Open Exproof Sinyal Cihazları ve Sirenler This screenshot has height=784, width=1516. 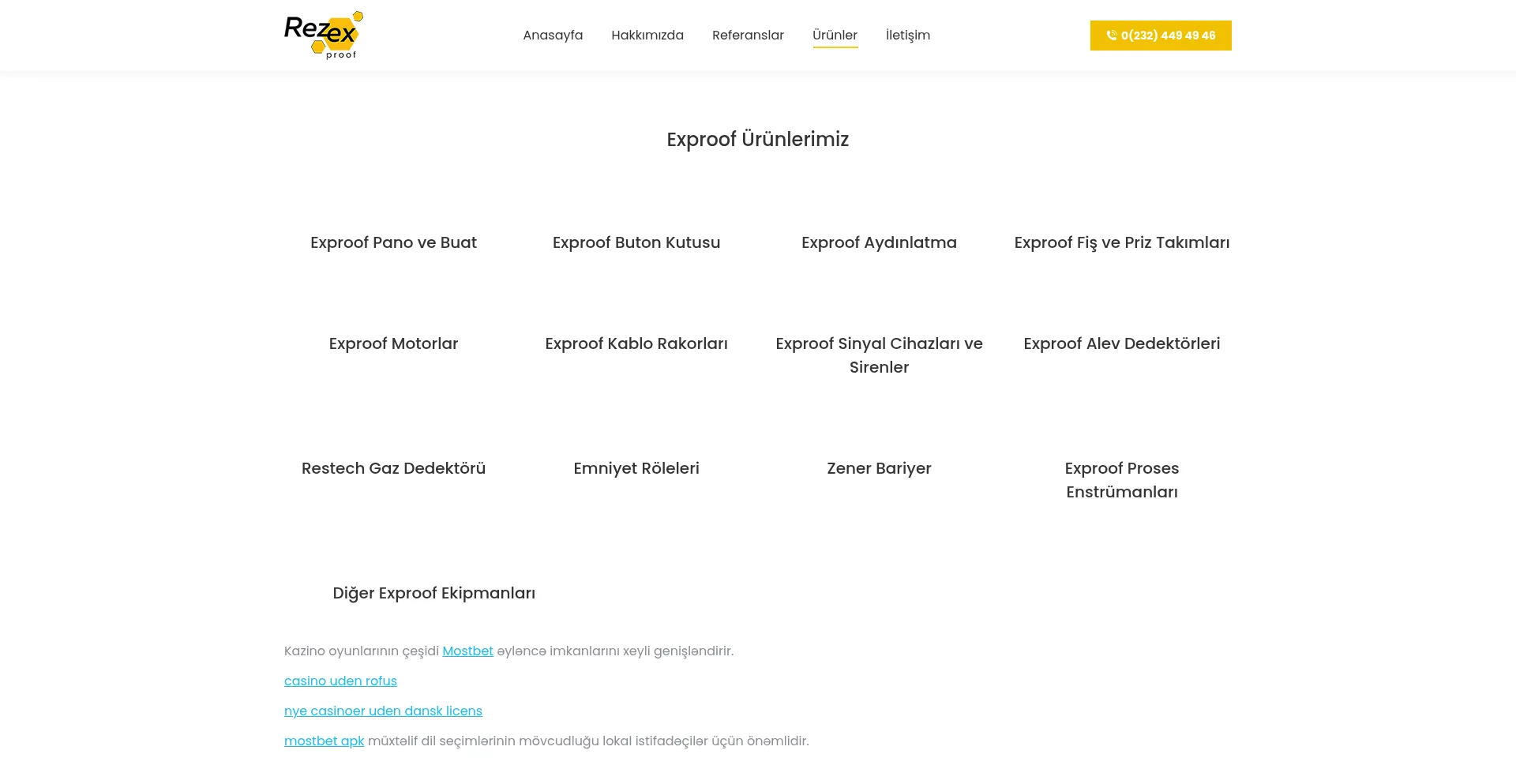click(879, 355)
